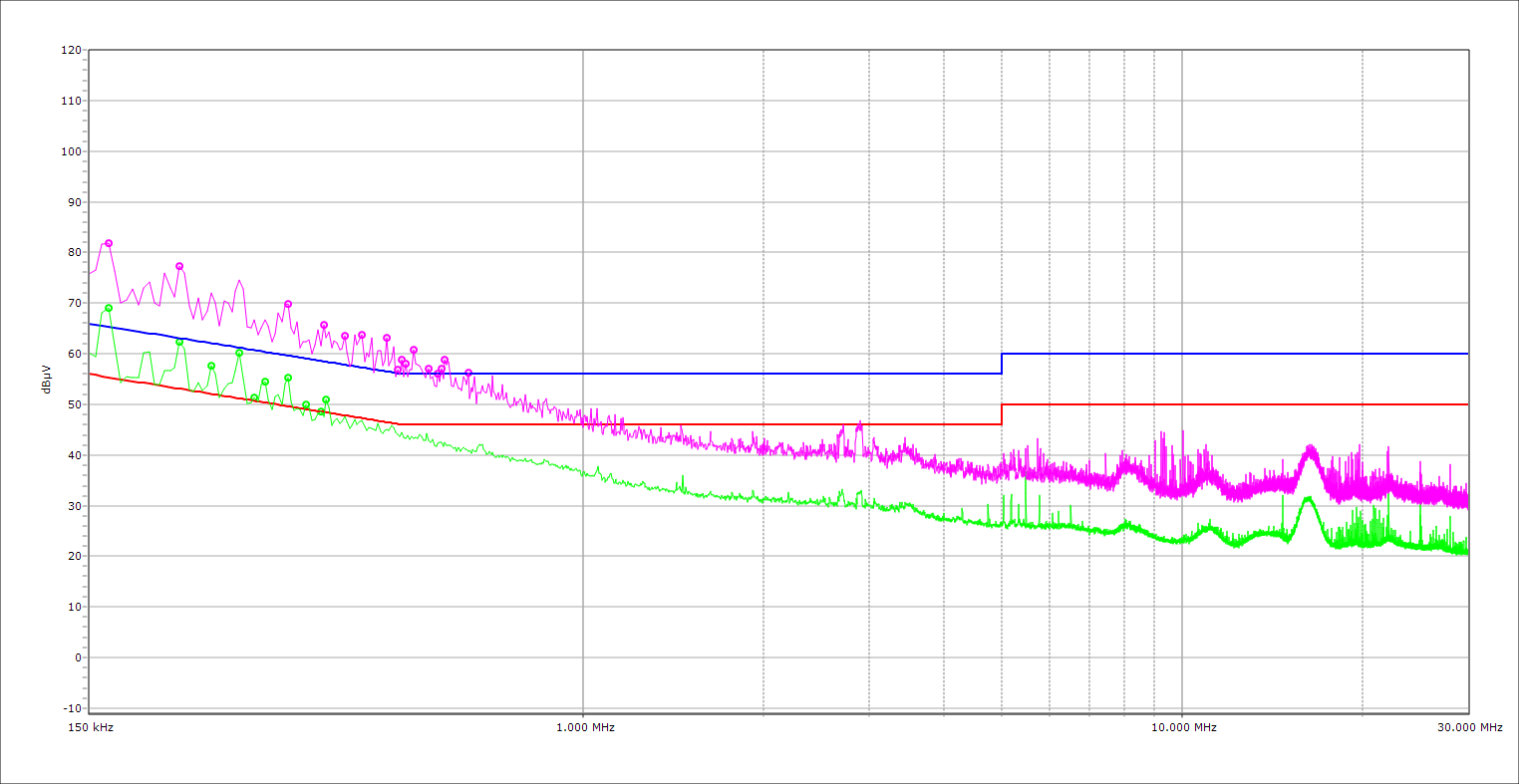This screenshot has width=1519, height=784.
Task: Select the rightmost green peak marker near 51 dBµV
Action: coord(326,399)
